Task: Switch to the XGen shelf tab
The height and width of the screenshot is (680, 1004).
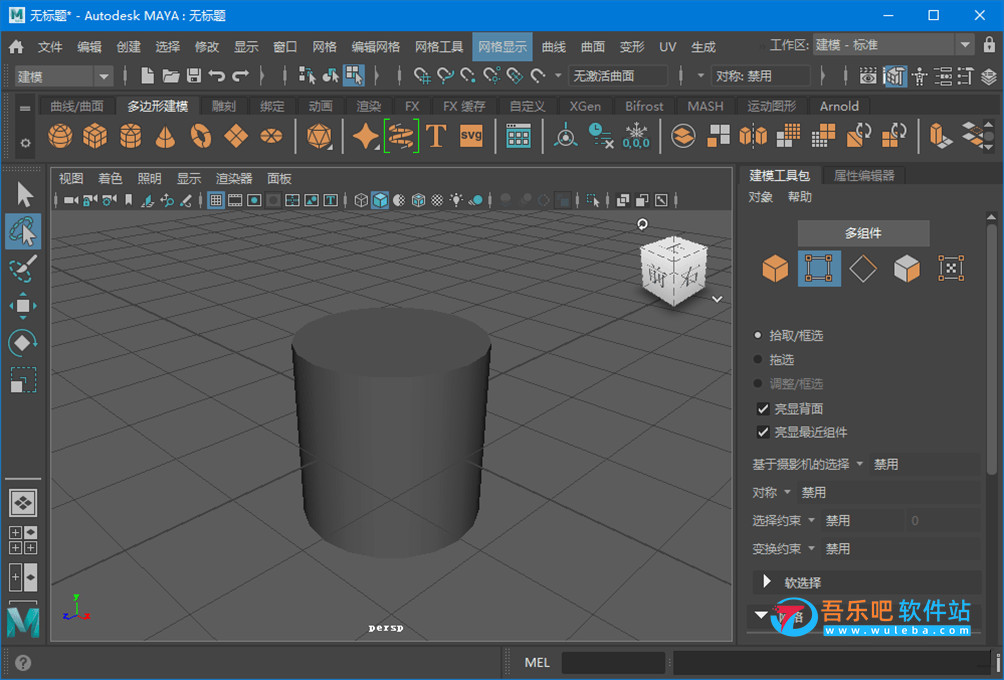Action: 585,106
